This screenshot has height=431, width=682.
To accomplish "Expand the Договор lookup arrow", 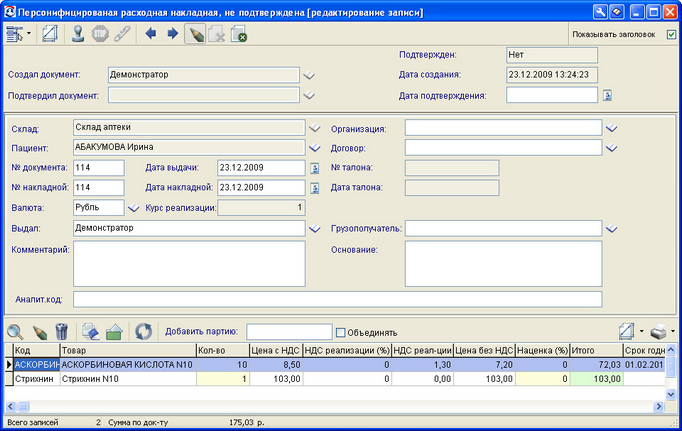I will [612, 148].
